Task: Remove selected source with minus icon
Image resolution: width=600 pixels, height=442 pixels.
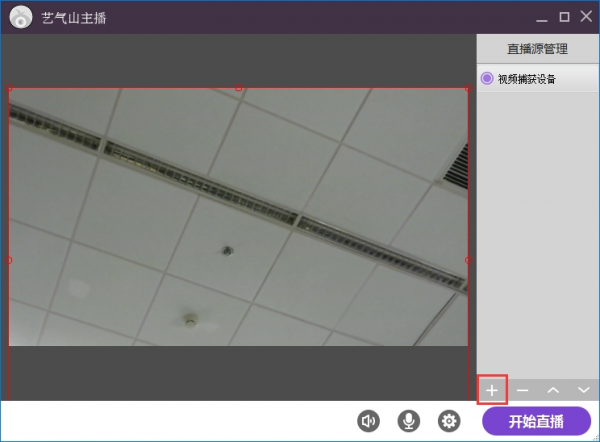Action: click(522, 390)
